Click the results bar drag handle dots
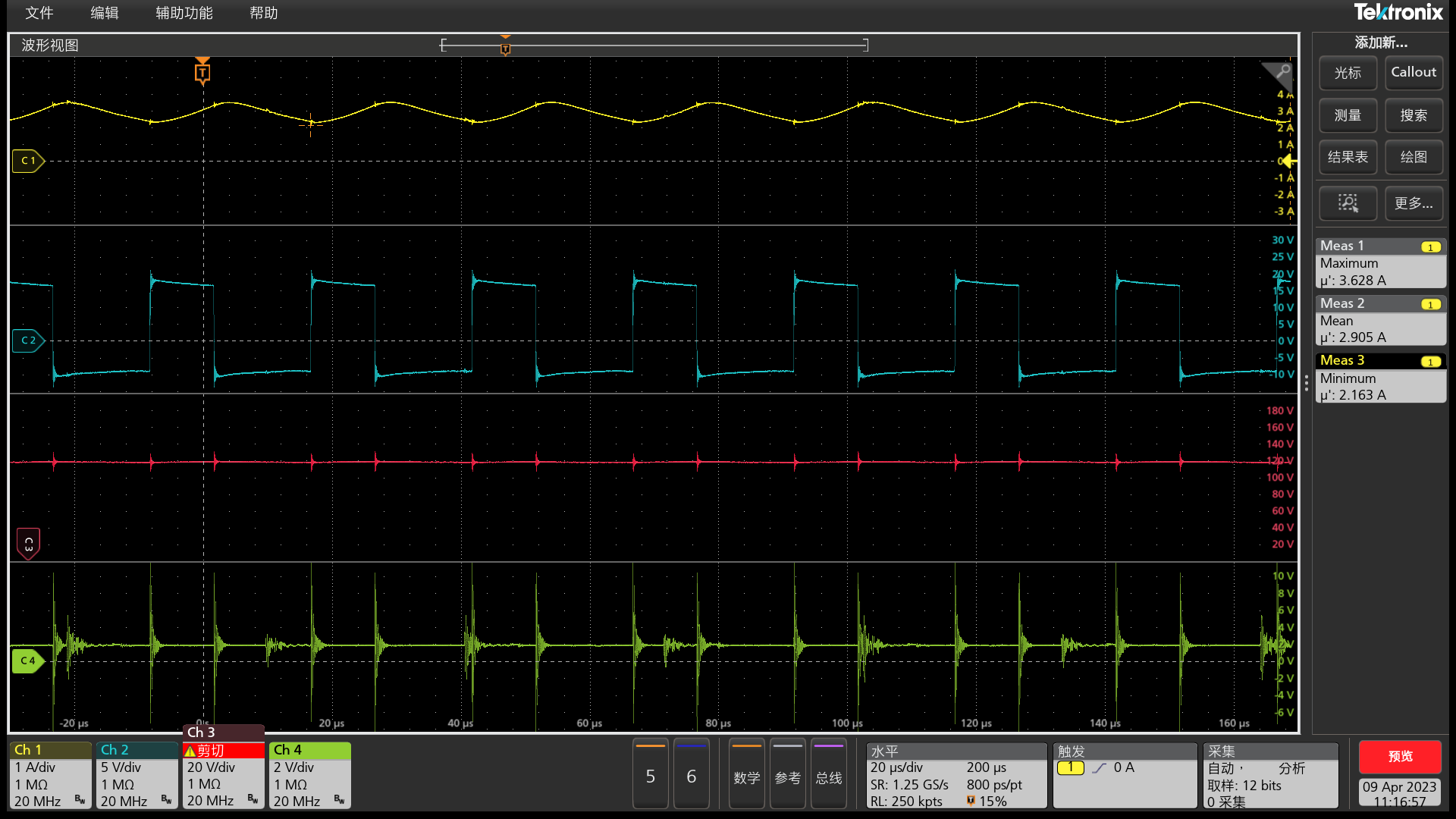The width and height of the screenshot is (1456, 819). [1306, 383]
